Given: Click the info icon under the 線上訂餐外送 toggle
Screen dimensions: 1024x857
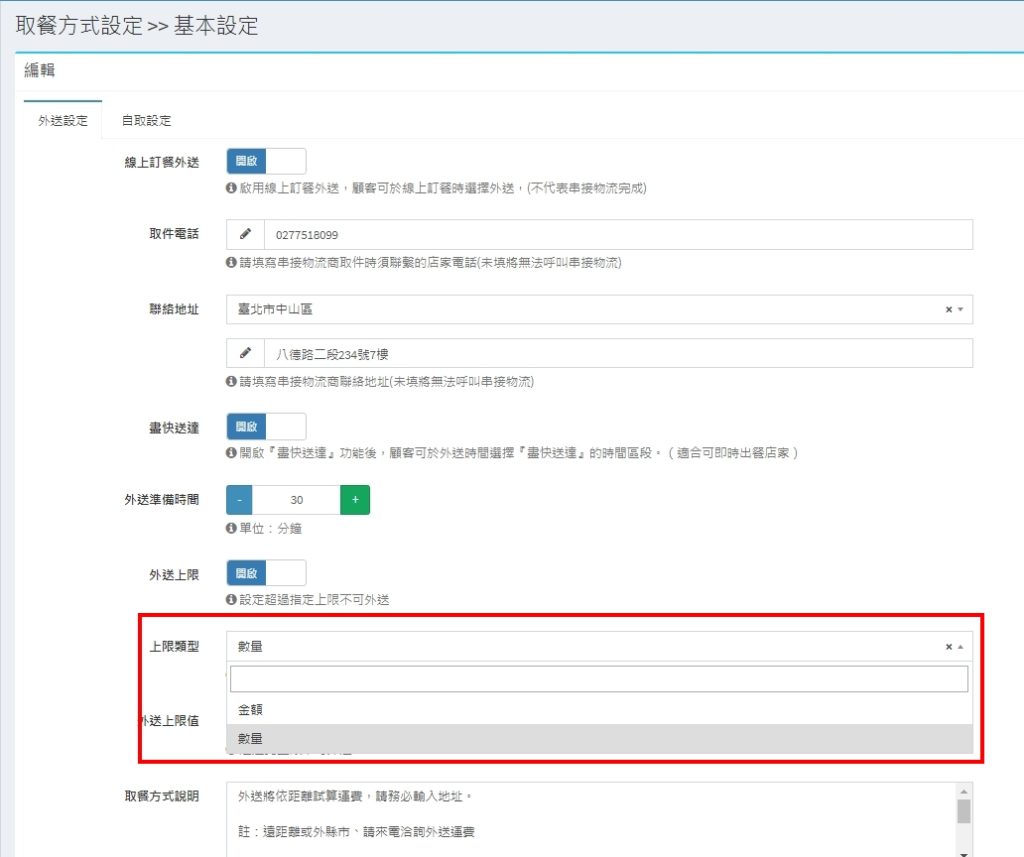Looking at the screenshot, I should tap(231, 187).
